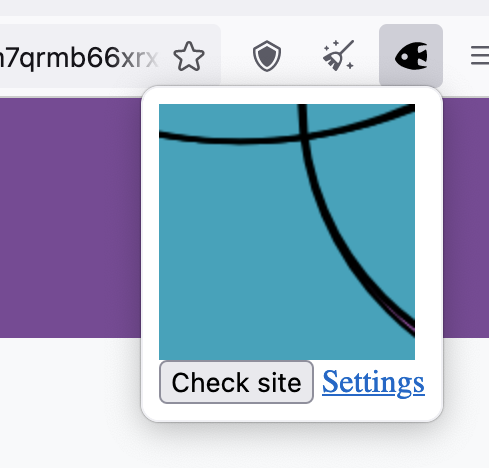Viewport: 489px width, 468px height.
Task: Click the purple page banner left of popup
Action: [x=70, y=218]
